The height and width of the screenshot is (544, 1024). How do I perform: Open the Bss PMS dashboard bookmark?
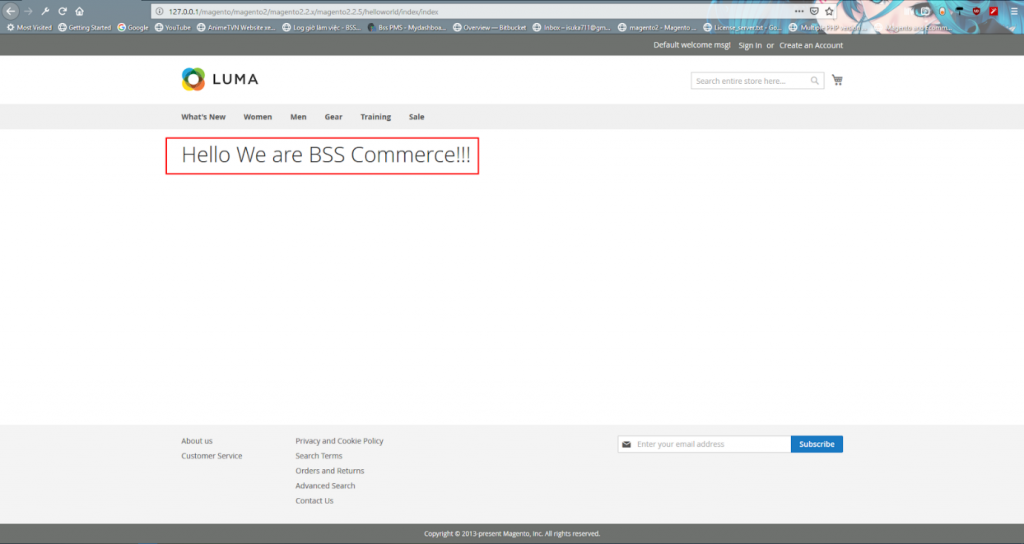coord(406,27)
